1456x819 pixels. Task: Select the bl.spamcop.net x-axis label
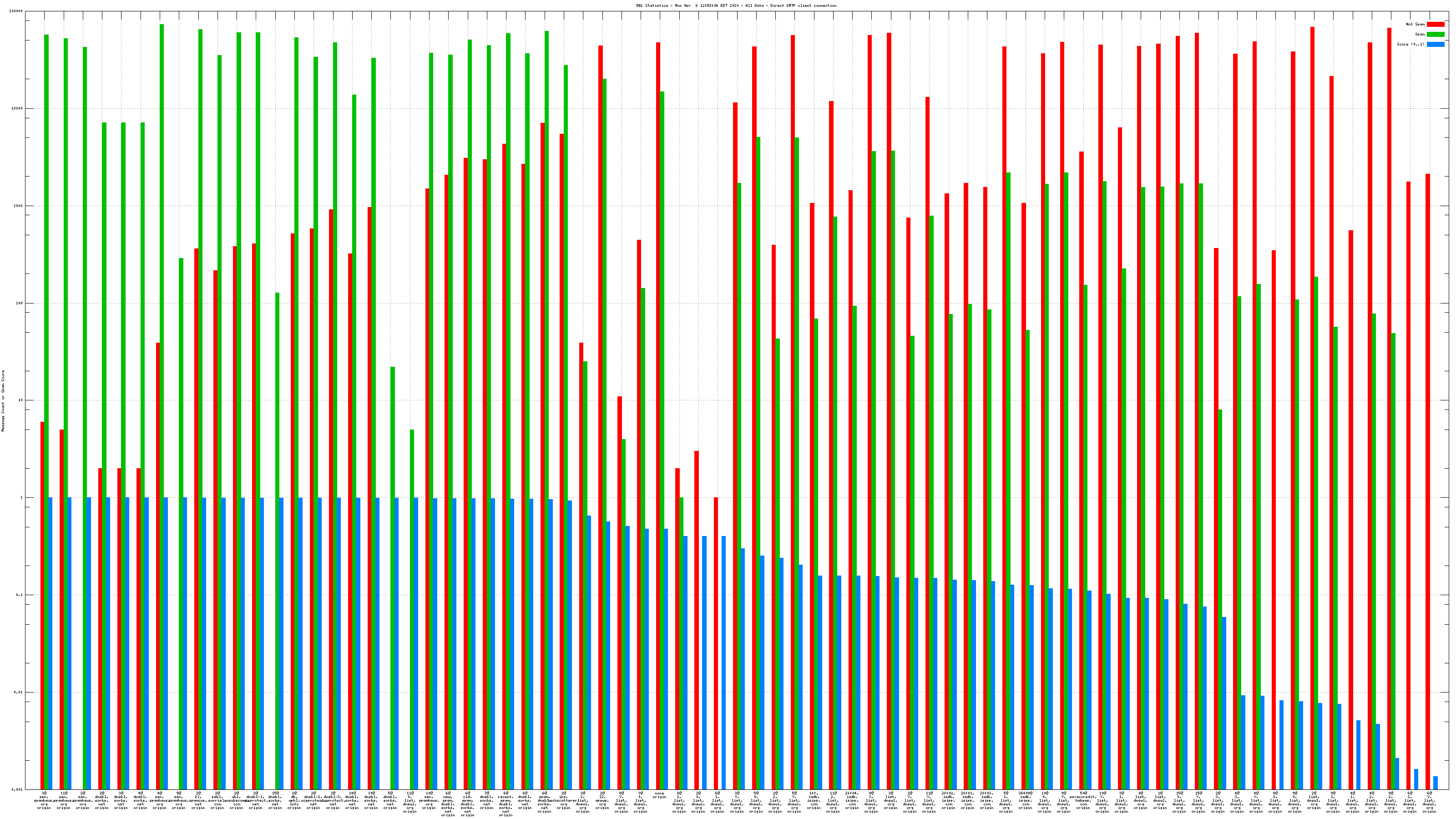click(198, 800)
